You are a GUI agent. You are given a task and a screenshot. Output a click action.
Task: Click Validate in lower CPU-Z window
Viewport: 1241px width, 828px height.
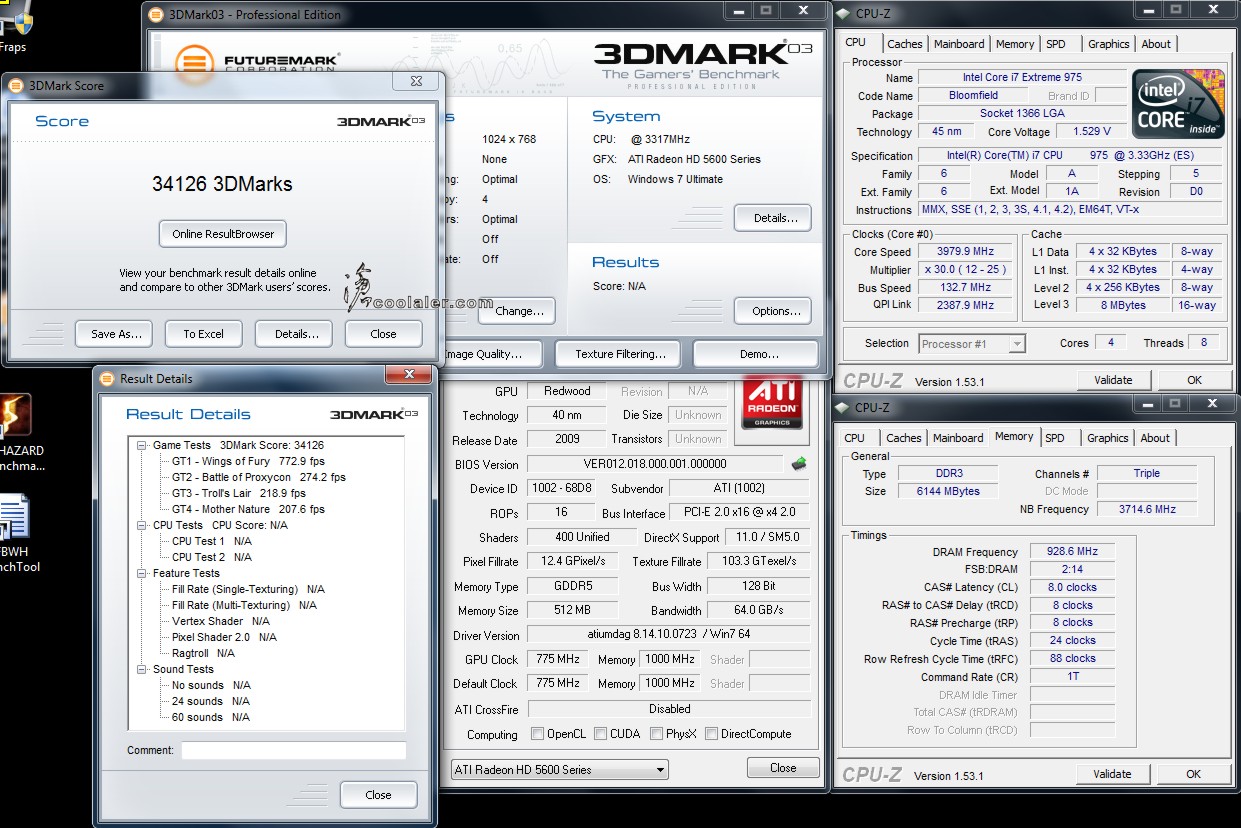(1112, 774)
